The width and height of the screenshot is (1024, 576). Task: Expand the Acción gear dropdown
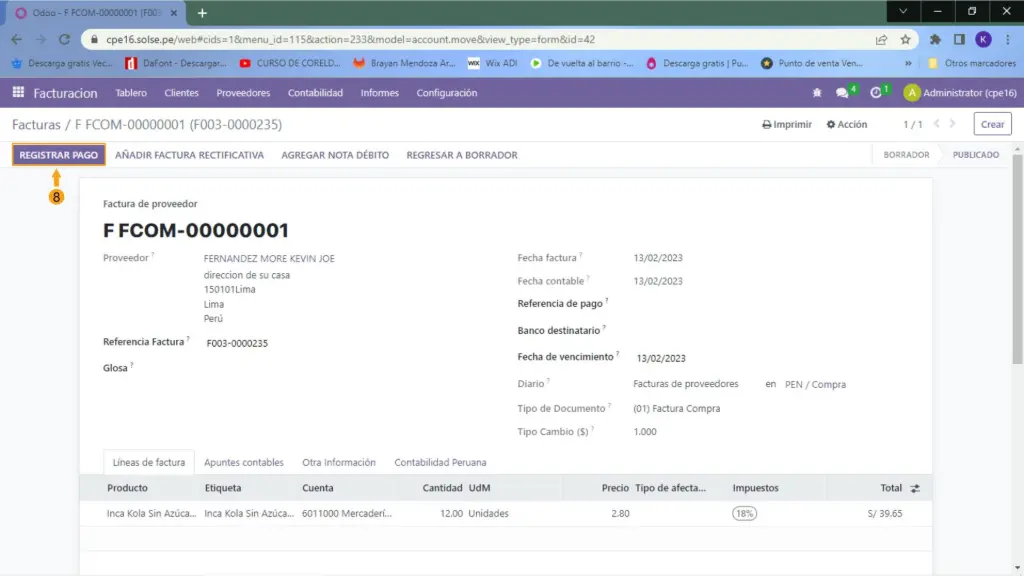tap(847, 125)
